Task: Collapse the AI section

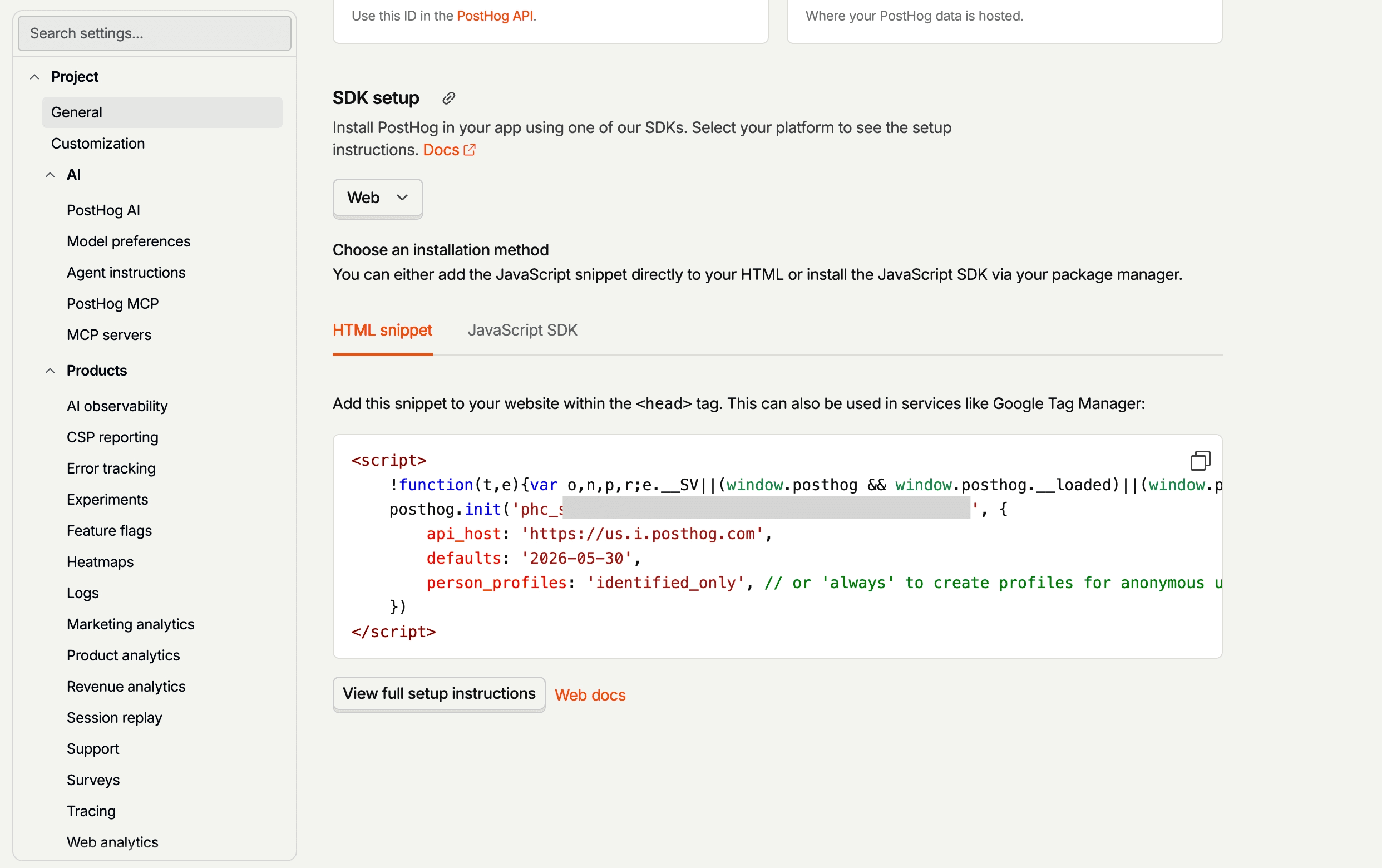Action: click(50, 175)
